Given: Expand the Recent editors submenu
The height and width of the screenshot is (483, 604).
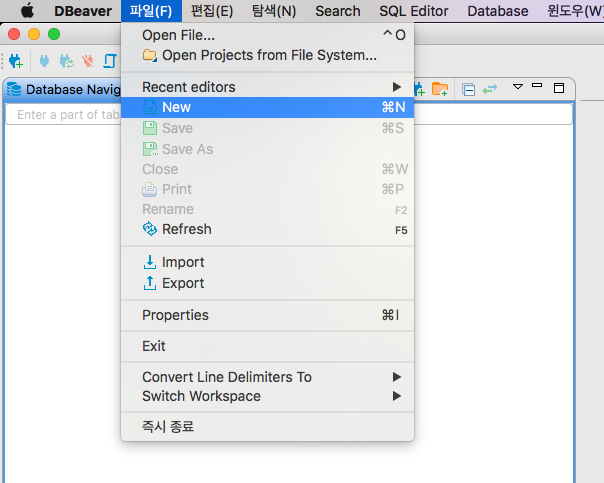Looking at the screenshot, I should click(267, 87).
